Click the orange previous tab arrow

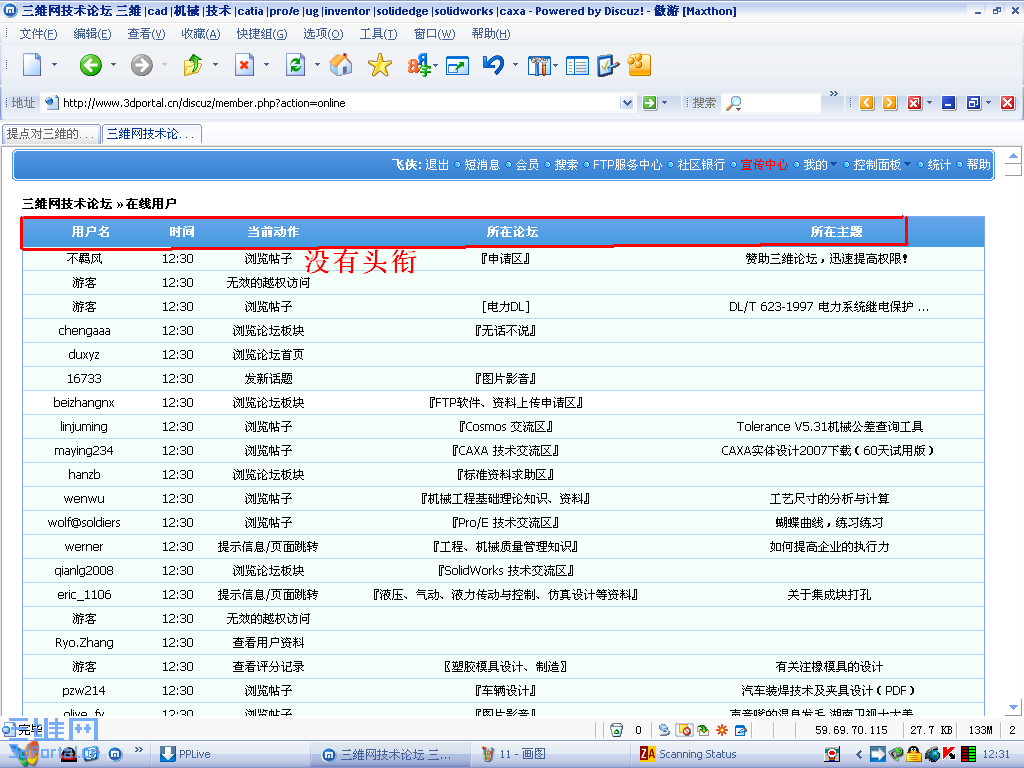point(867,103)
